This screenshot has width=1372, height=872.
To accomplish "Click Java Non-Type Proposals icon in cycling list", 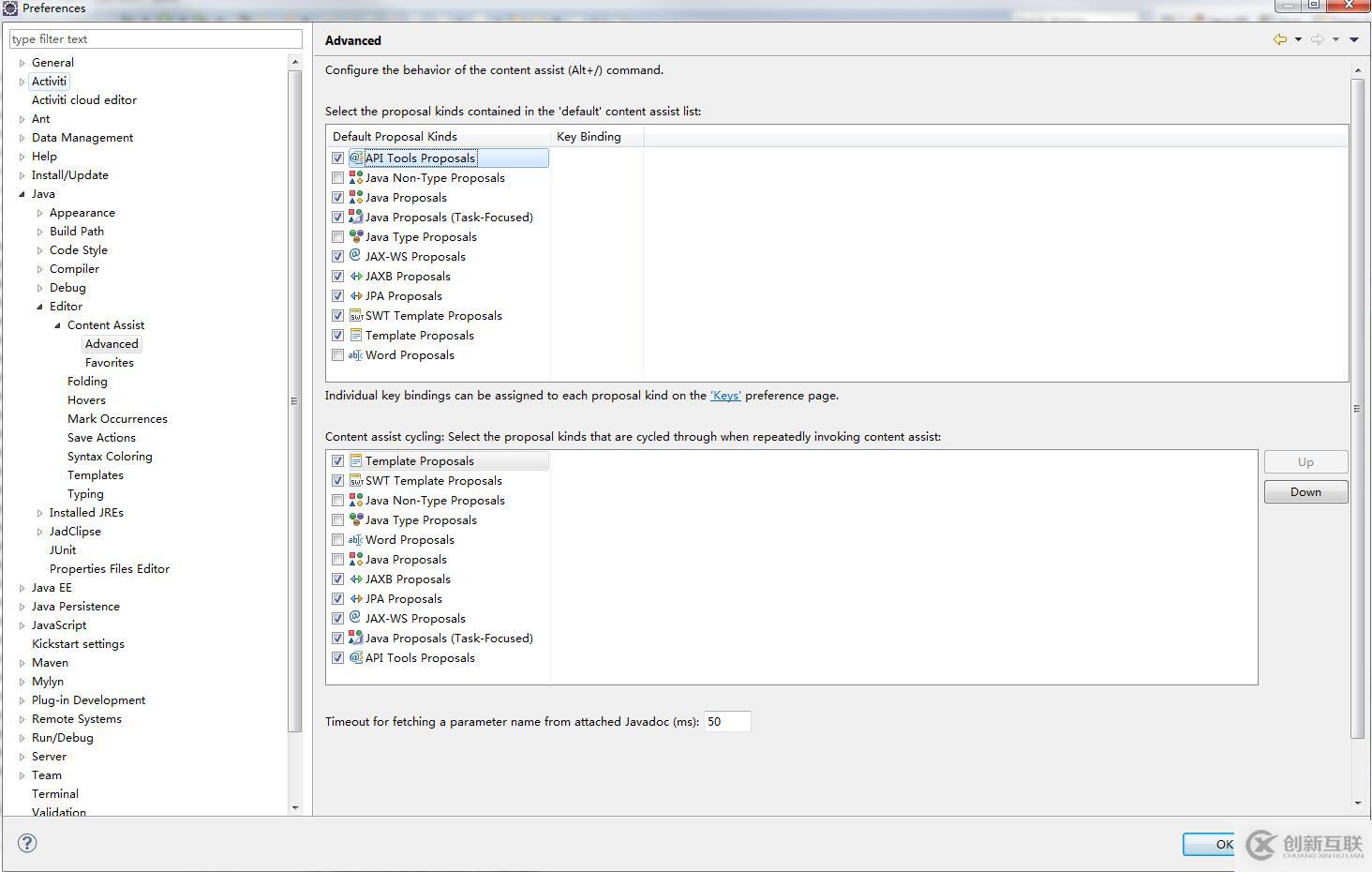I will tap(356, 500).
